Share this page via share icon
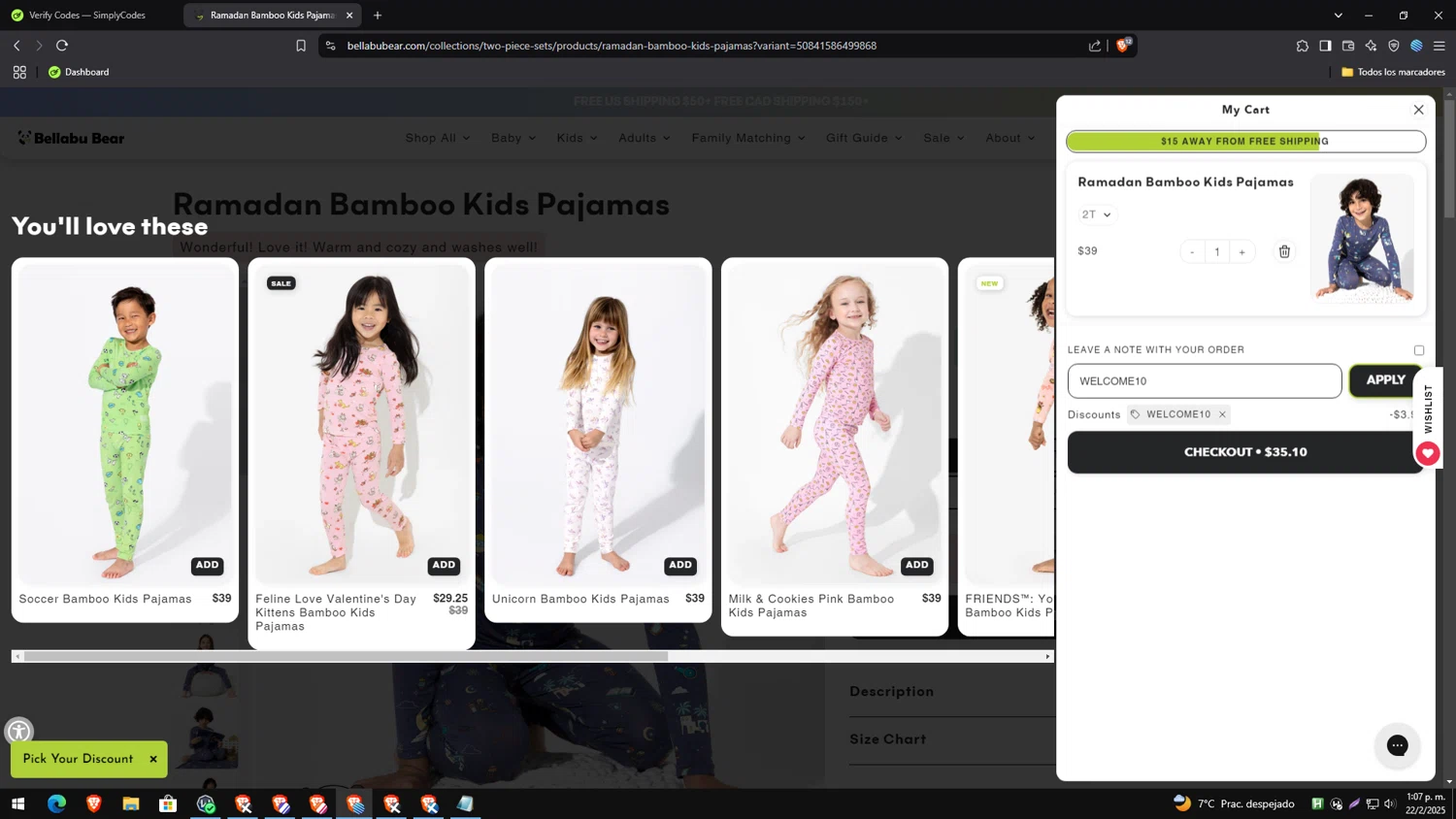The height and width of the screenshot is (819, 1456). [x=1095, y=46]
